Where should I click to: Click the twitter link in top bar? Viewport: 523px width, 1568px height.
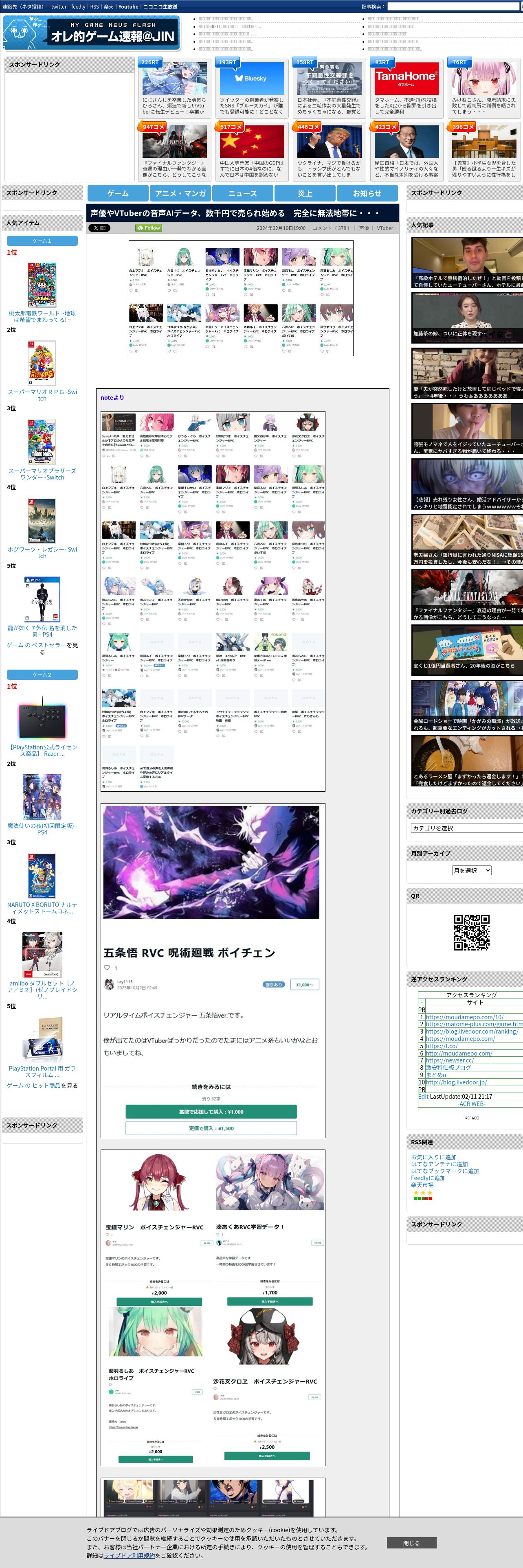[x=58, y=7]
